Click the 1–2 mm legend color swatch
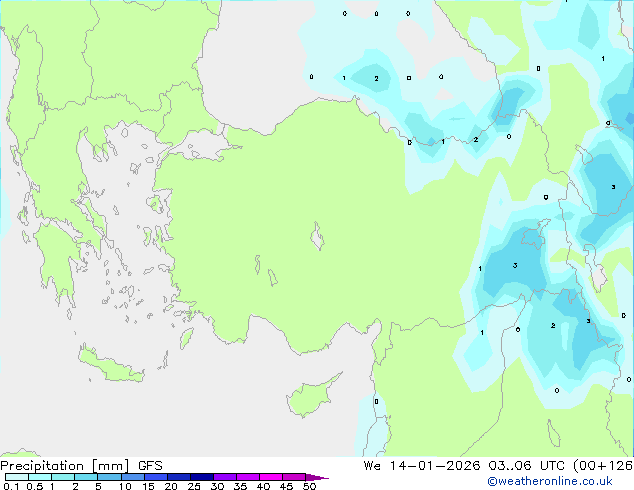 (63, 477)
